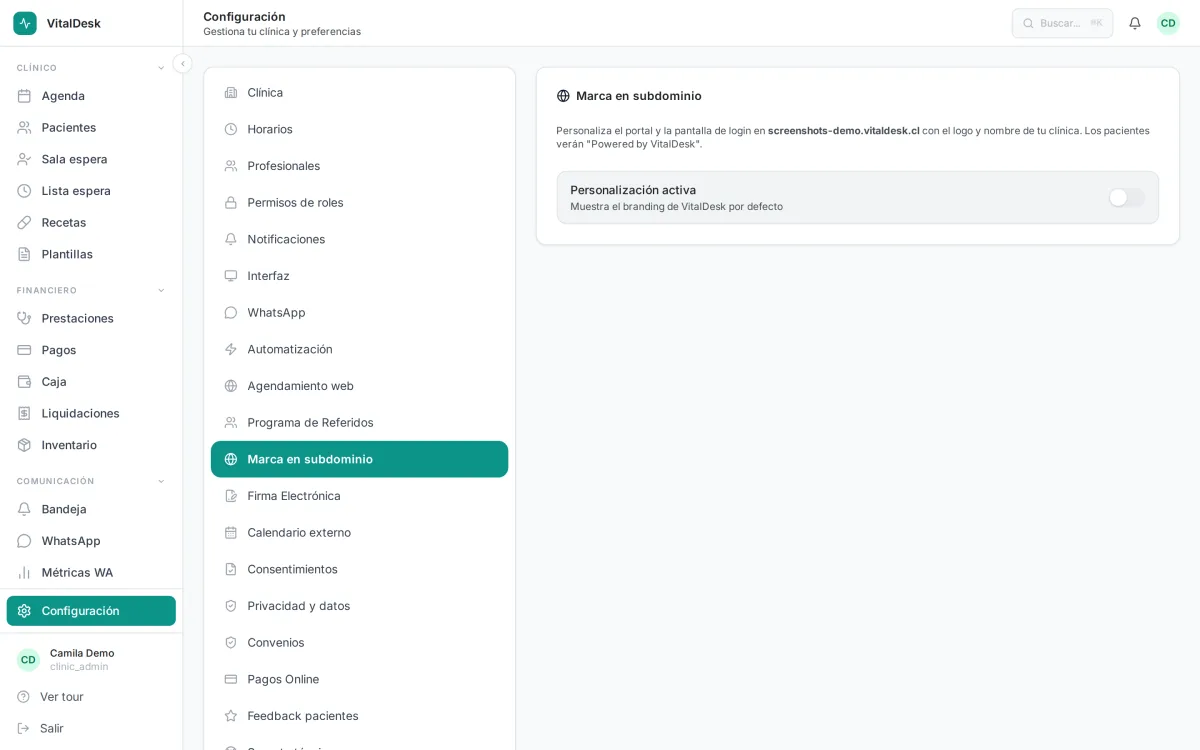Open notifications bell in top bar

pyautogui.click(x=1135, y=23)
